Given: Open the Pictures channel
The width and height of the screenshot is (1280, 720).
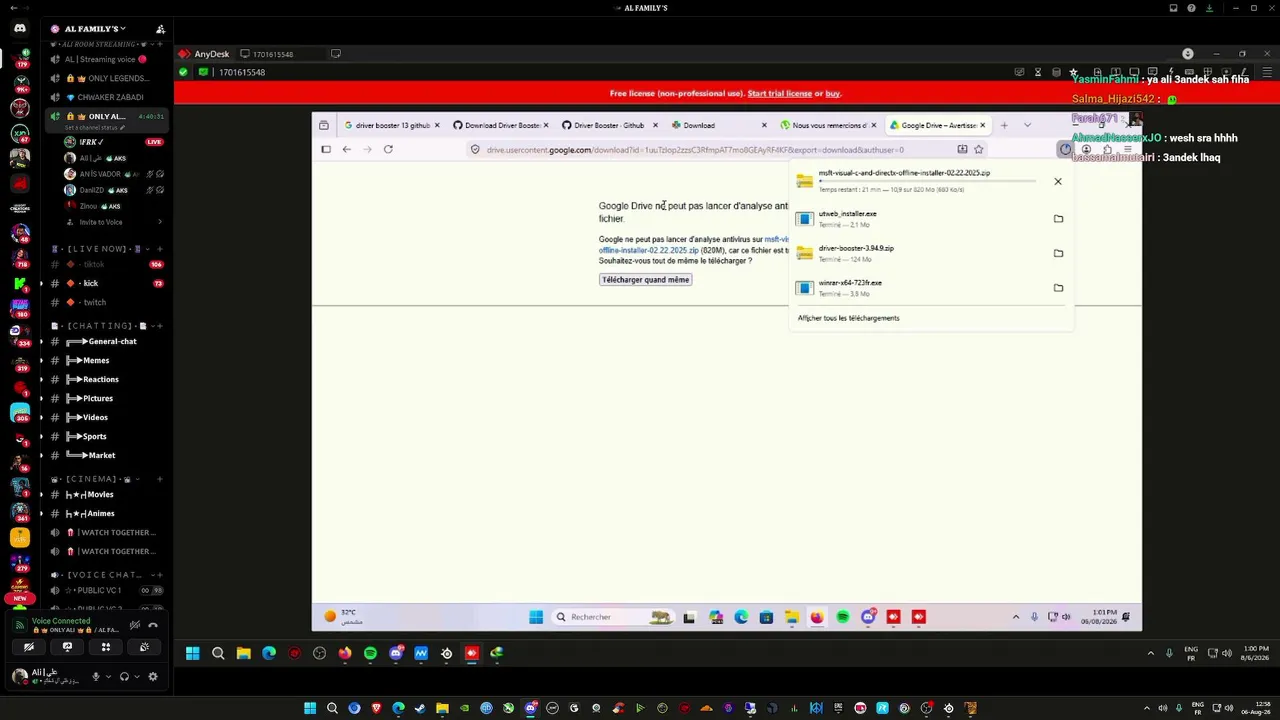Looking at the screenshot, I should [105, 398].
